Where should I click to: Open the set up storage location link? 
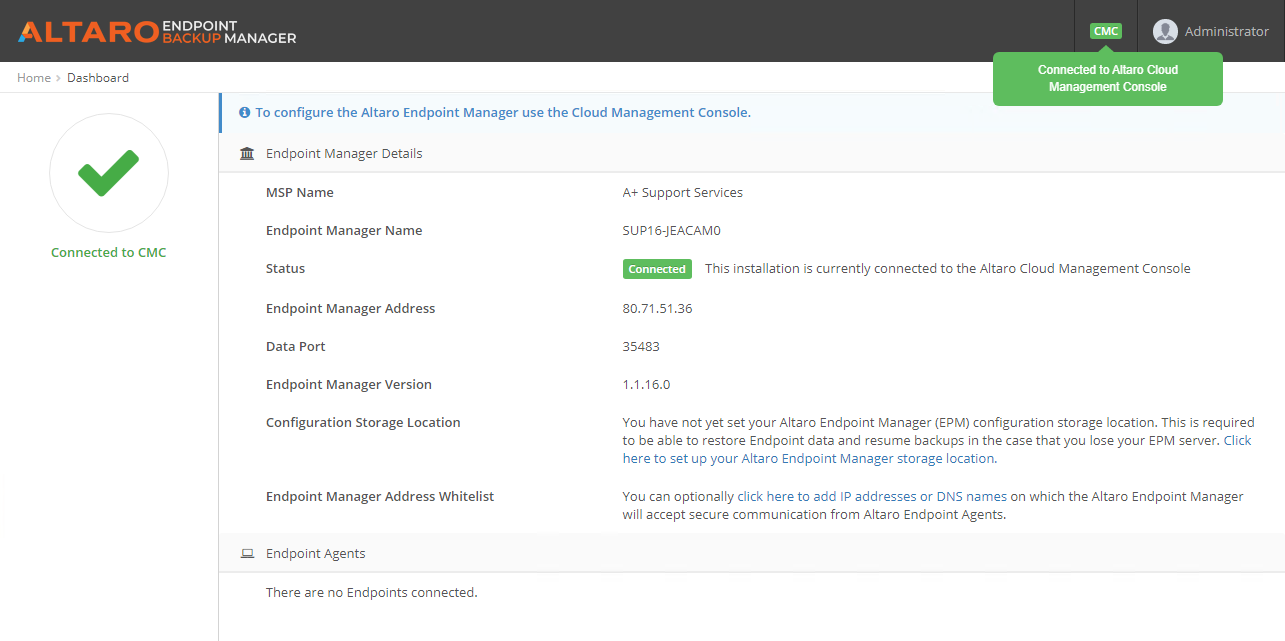pyautogui.click(x=809, y=458)
